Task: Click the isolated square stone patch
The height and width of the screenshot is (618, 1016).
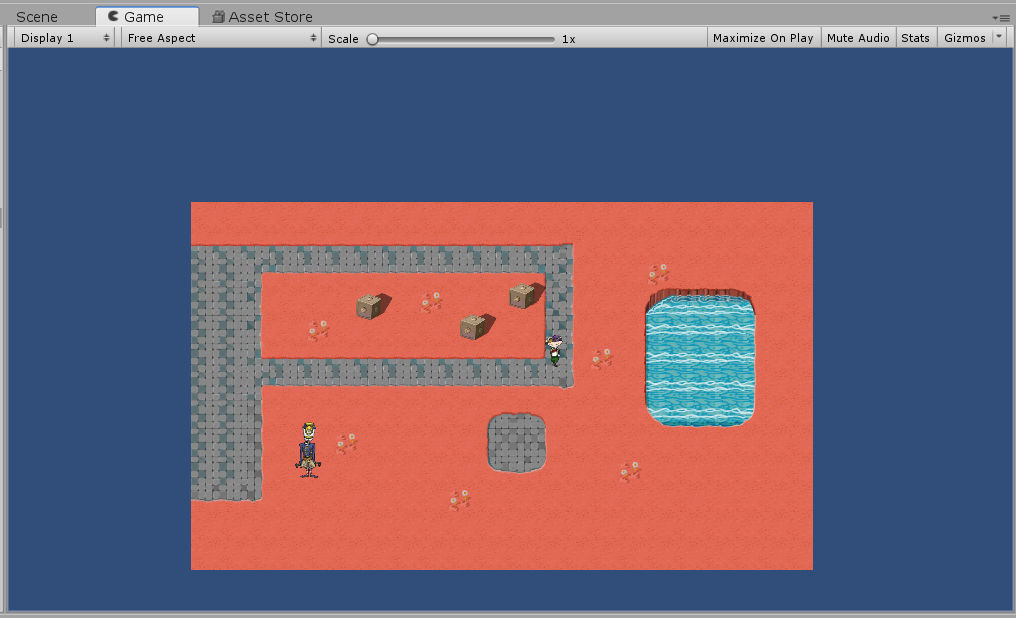Action: coord(516,443)
